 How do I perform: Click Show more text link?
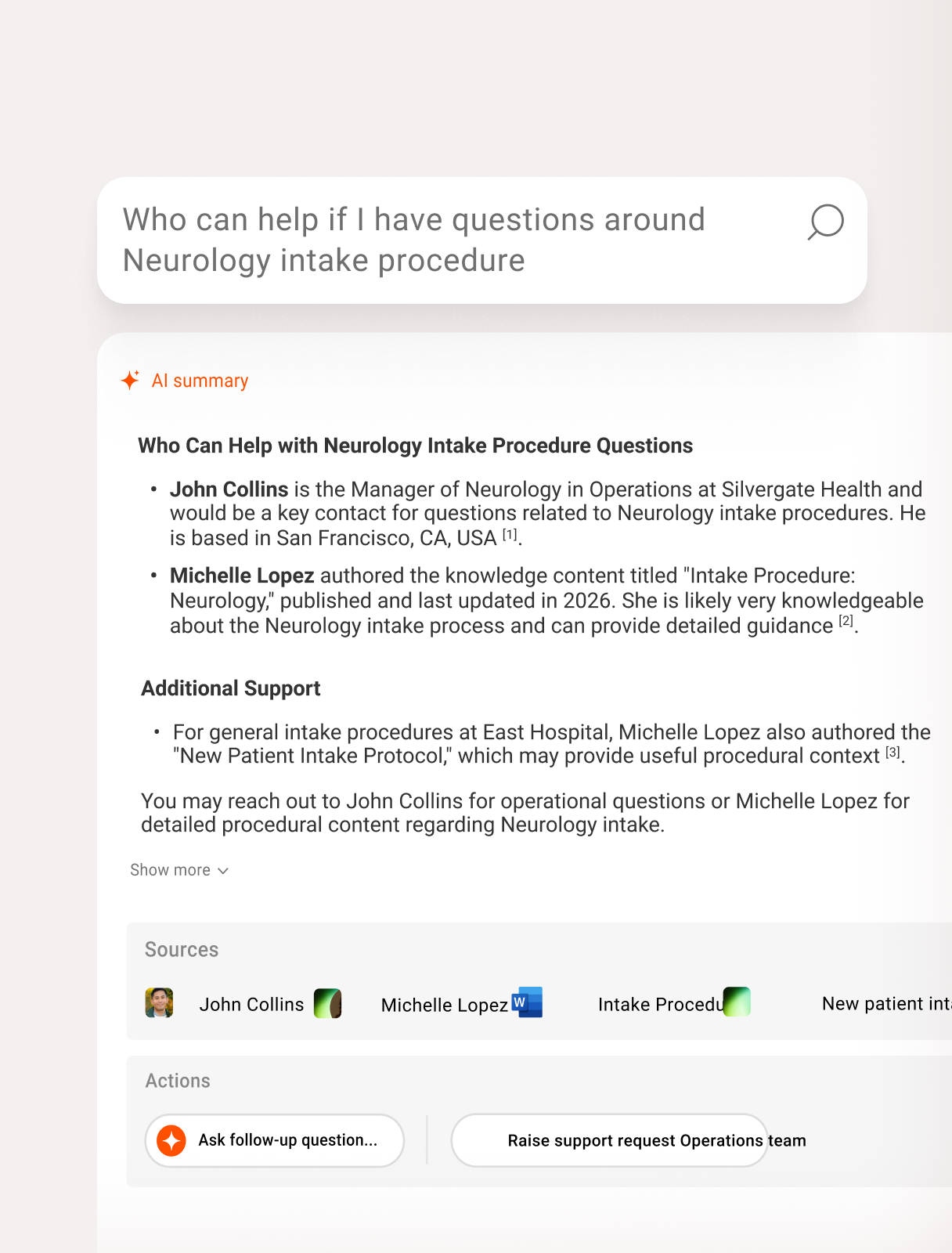170,870
